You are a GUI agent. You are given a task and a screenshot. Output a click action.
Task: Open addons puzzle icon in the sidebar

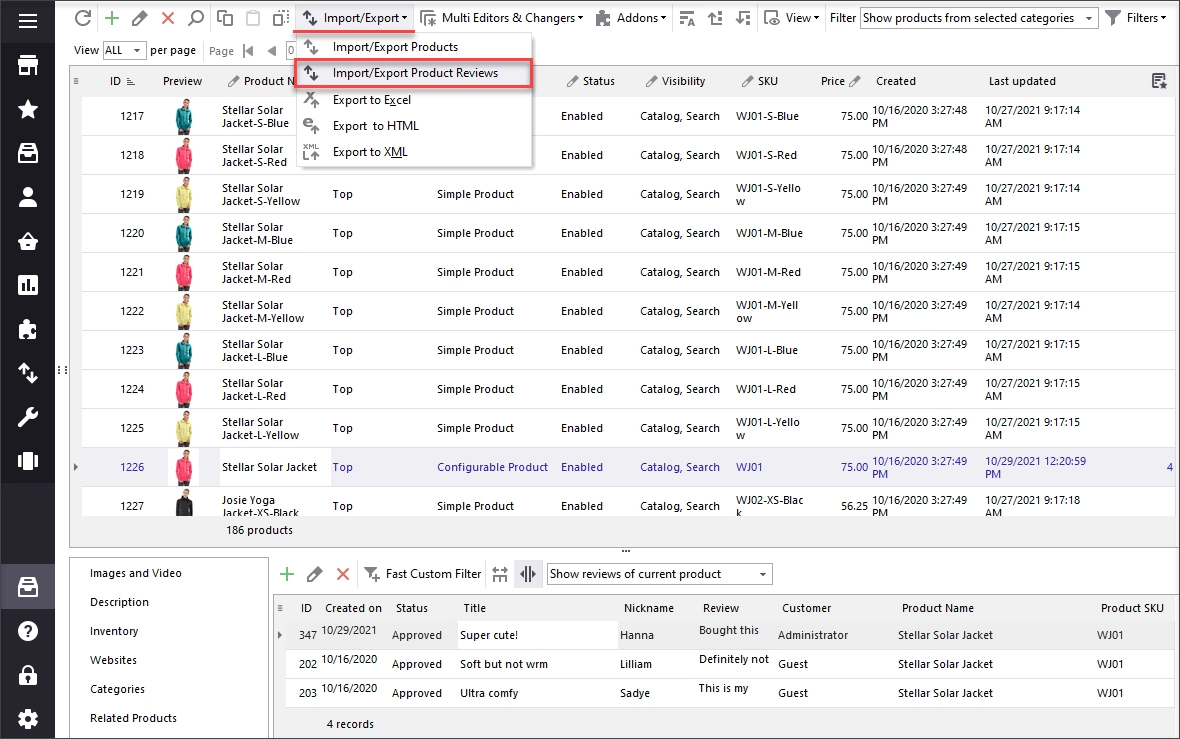pyautogui.click(x=28, y=330)
